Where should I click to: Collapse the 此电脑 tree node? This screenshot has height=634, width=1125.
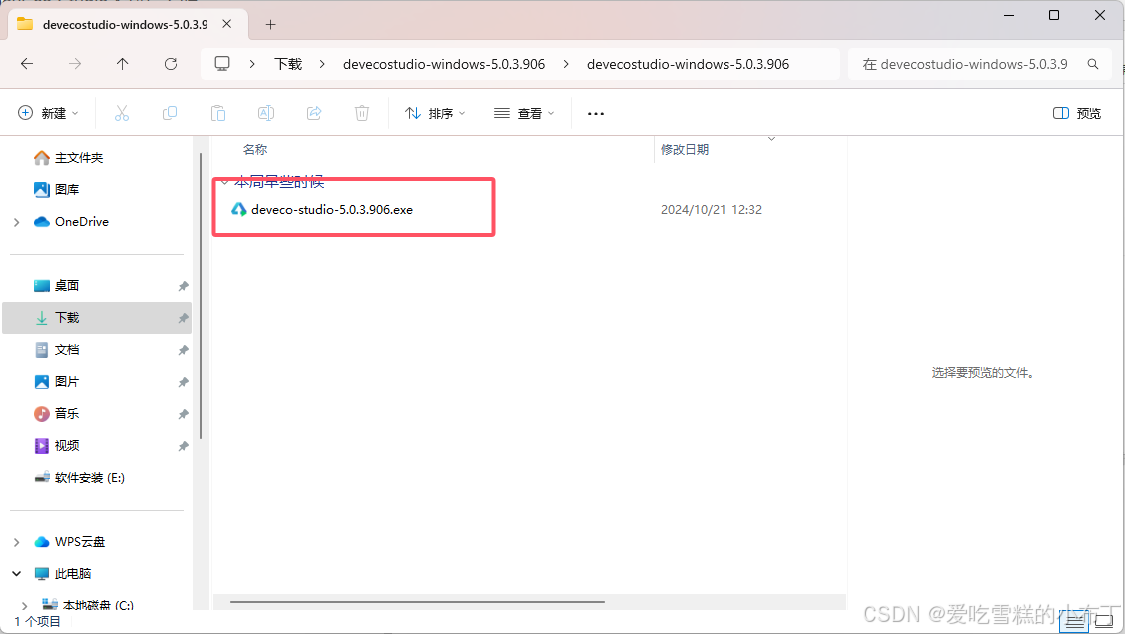click(x=17, y=574)
